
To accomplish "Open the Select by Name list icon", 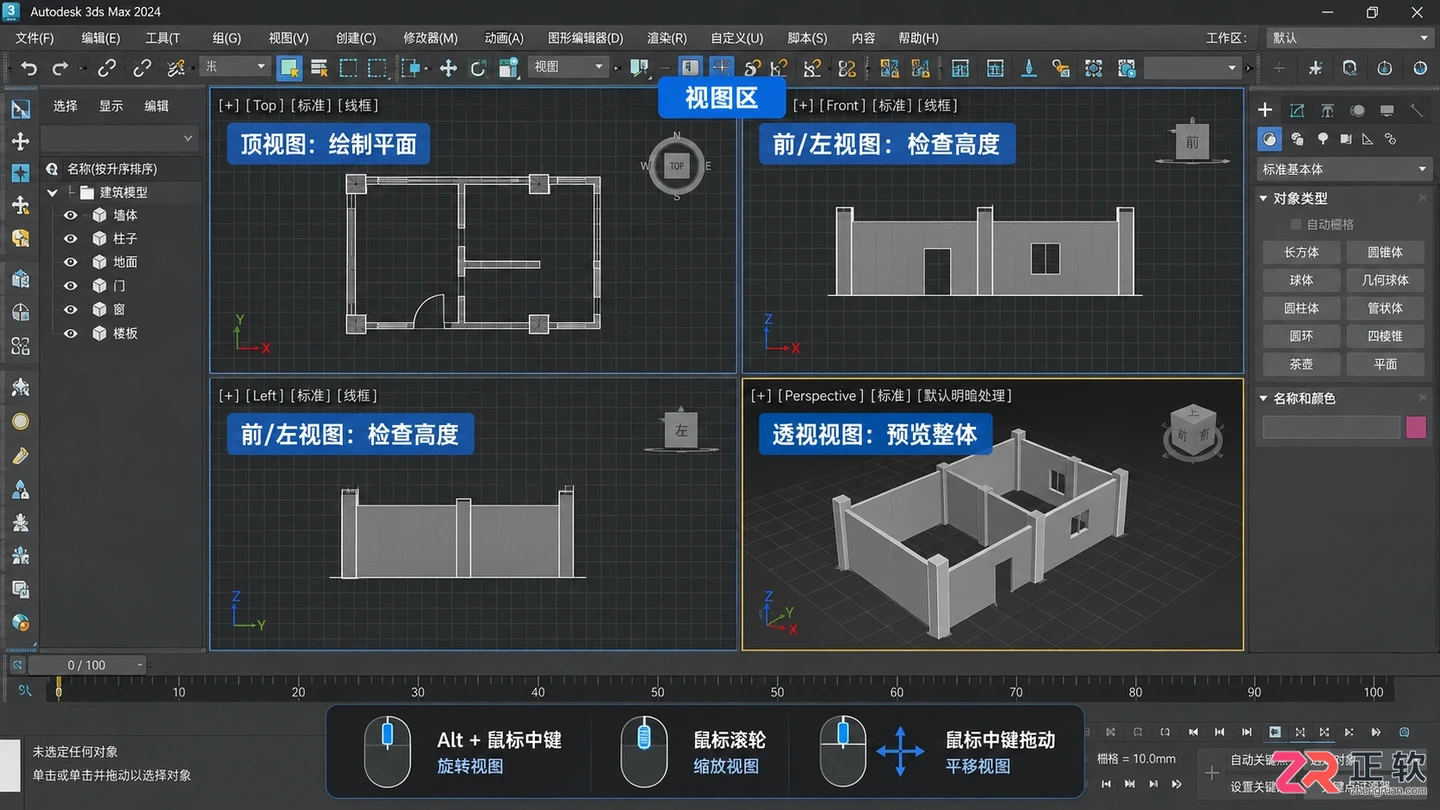I will pyautogui.click(x=320, y=68).
